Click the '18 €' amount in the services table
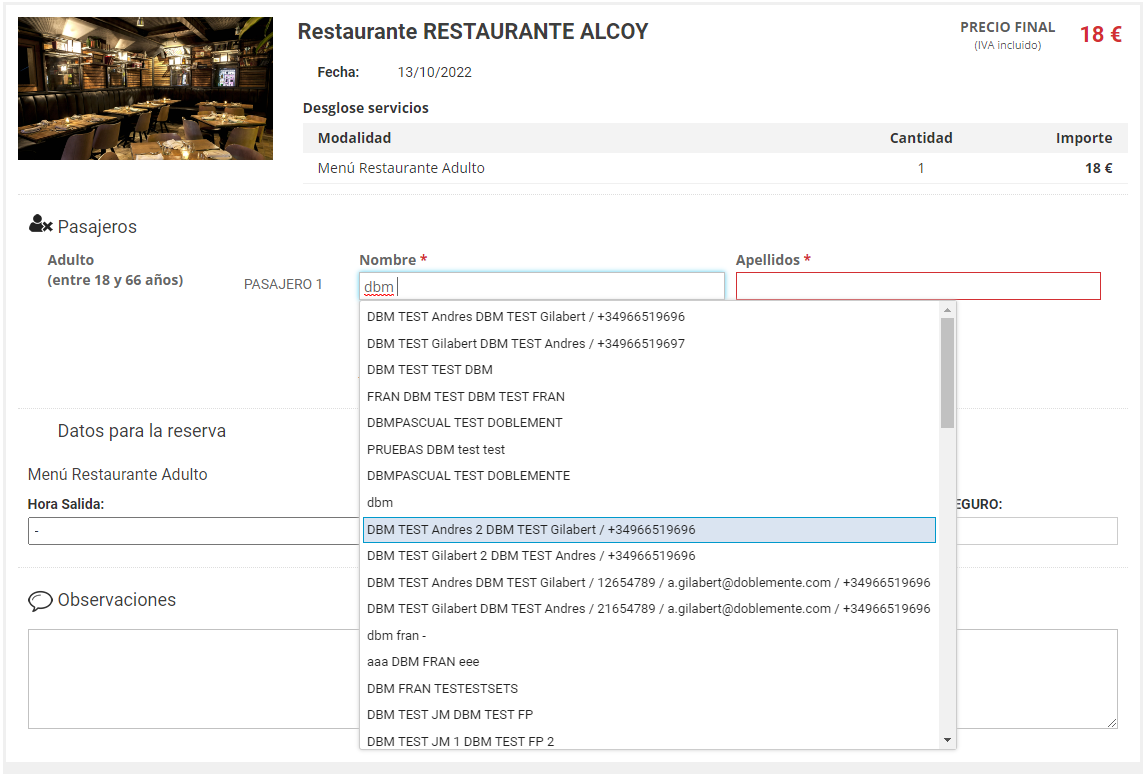Viewport: 1146px width, 778px height. click(1098, 168)
